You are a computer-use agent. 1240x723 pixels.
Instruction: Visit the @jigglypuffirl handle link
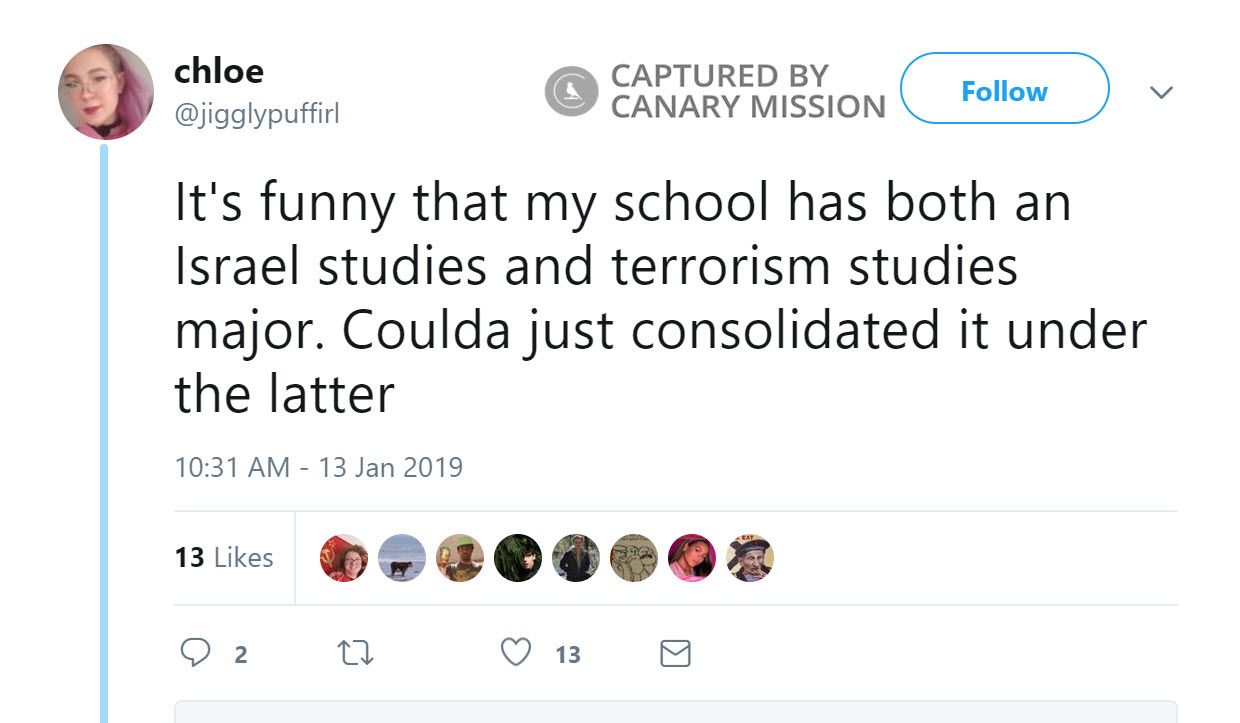click(257, 115)
